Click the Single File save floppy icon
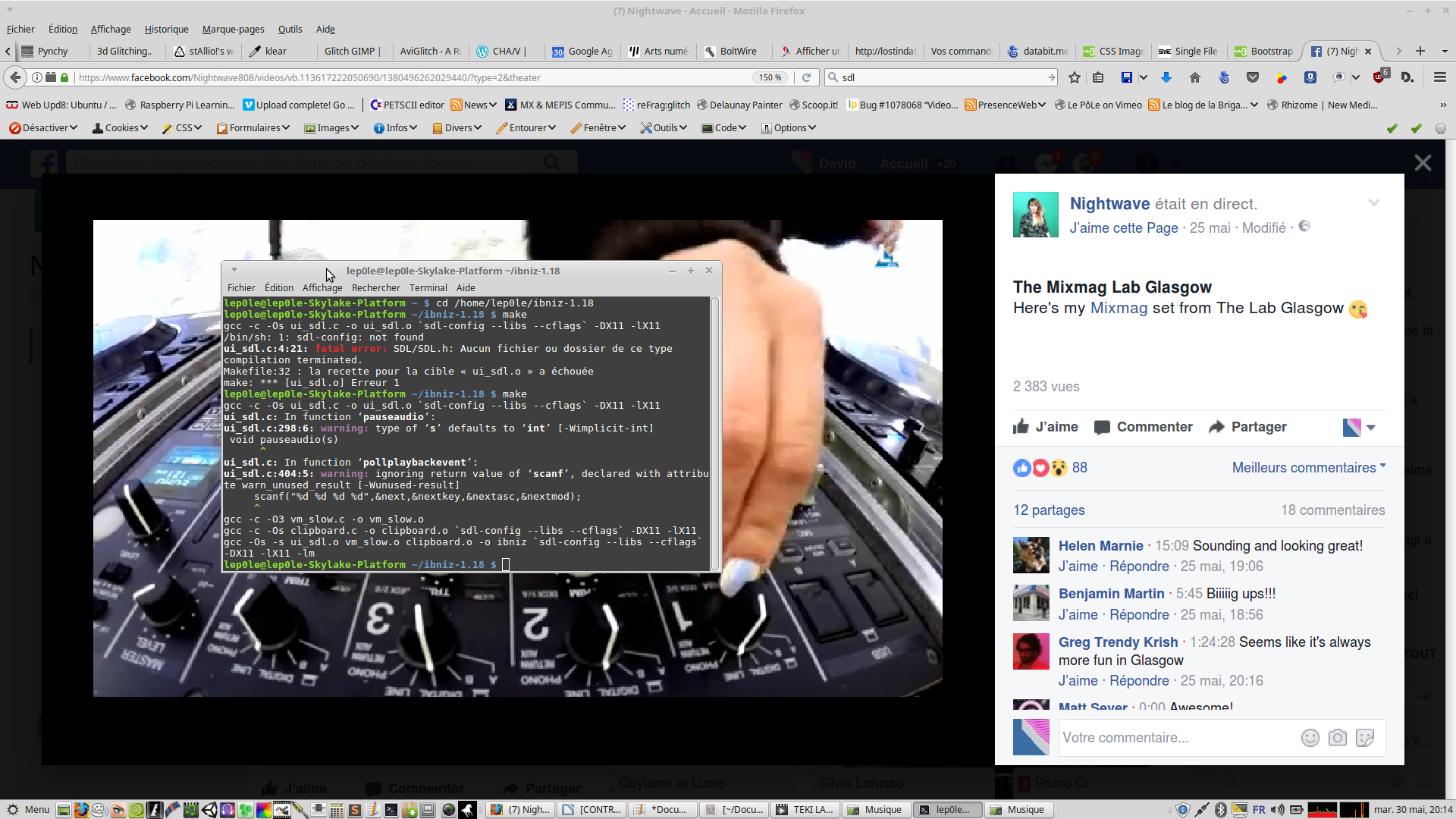This screenshot has height=819, width=1456. (x=1127, y=77)
